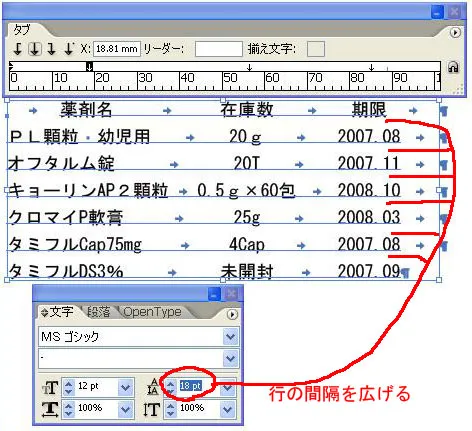
Task: Select the center-justified tab icon
Action: coord(35,49)
